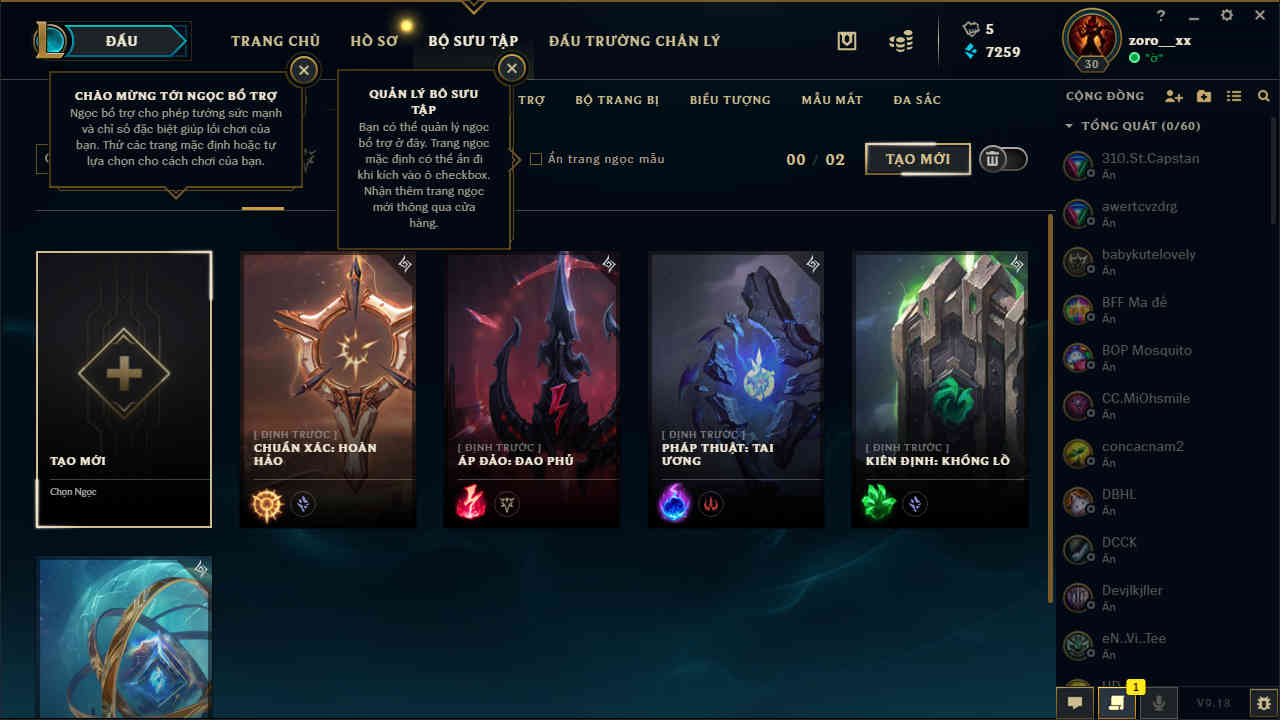Open the chat bubble icon

(1075, 703)
